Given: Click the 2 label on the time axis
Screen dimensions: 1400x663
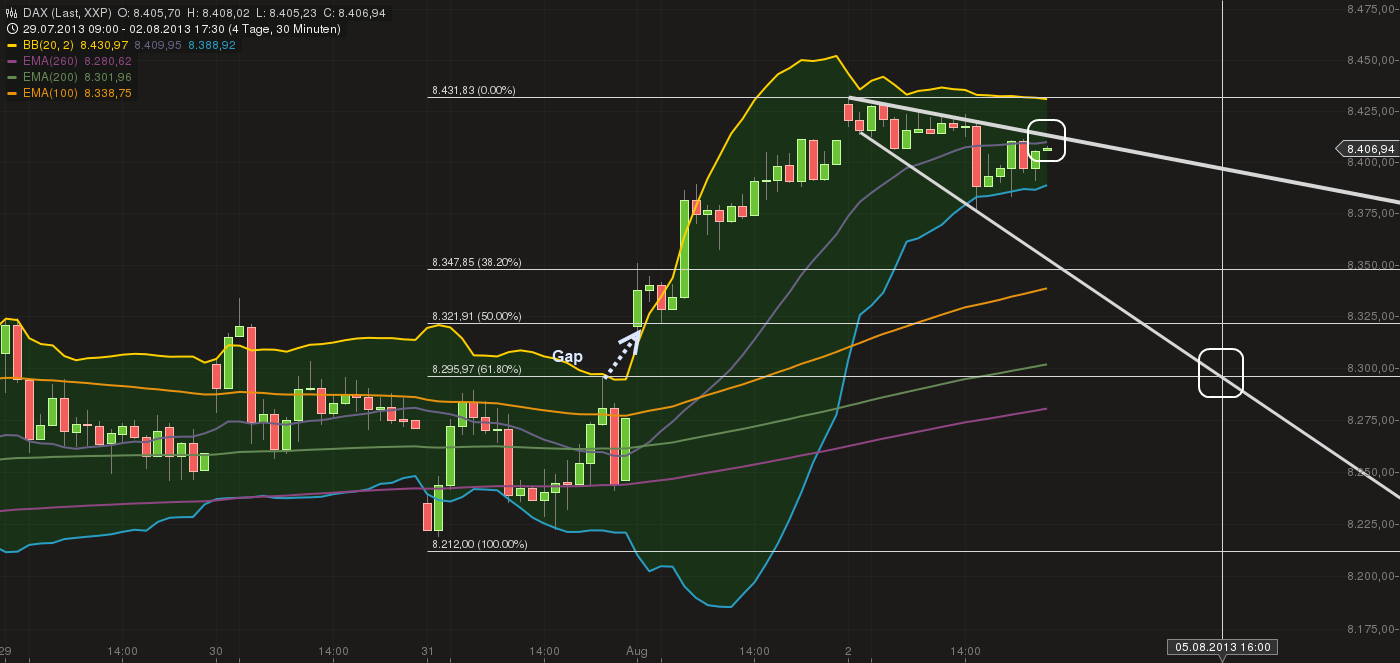Looking at the screenshot, I should [x=849, y=650].
